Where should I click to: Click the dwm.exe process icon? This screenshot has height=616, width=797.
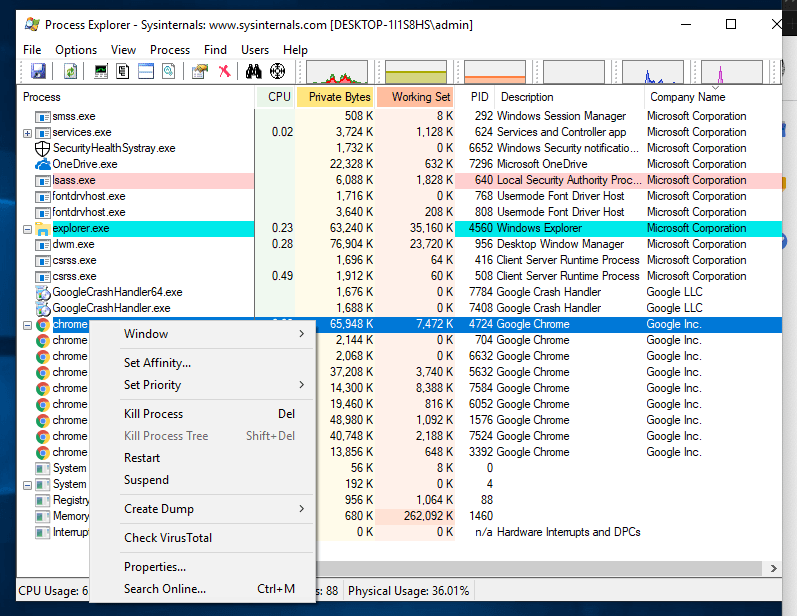(x=43, y=245)
